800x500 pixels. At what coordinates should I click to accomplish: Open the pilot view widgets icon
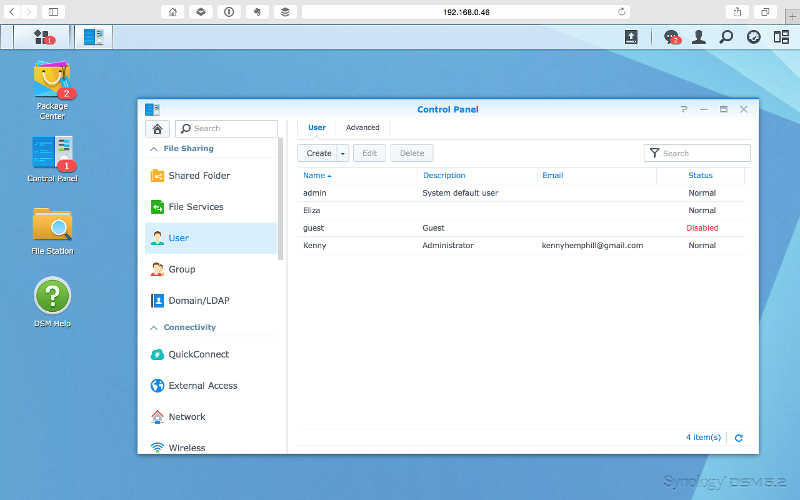(781, 37)
